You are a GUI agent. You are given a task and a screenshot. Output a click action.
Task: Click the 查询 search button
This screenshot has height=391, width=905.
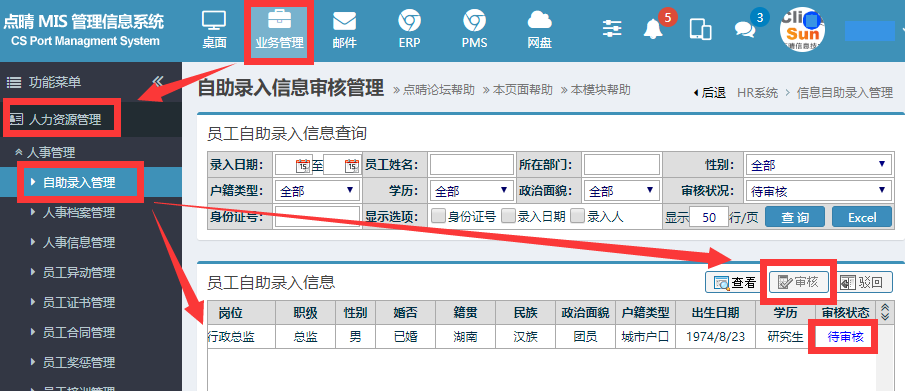(795, 217)
